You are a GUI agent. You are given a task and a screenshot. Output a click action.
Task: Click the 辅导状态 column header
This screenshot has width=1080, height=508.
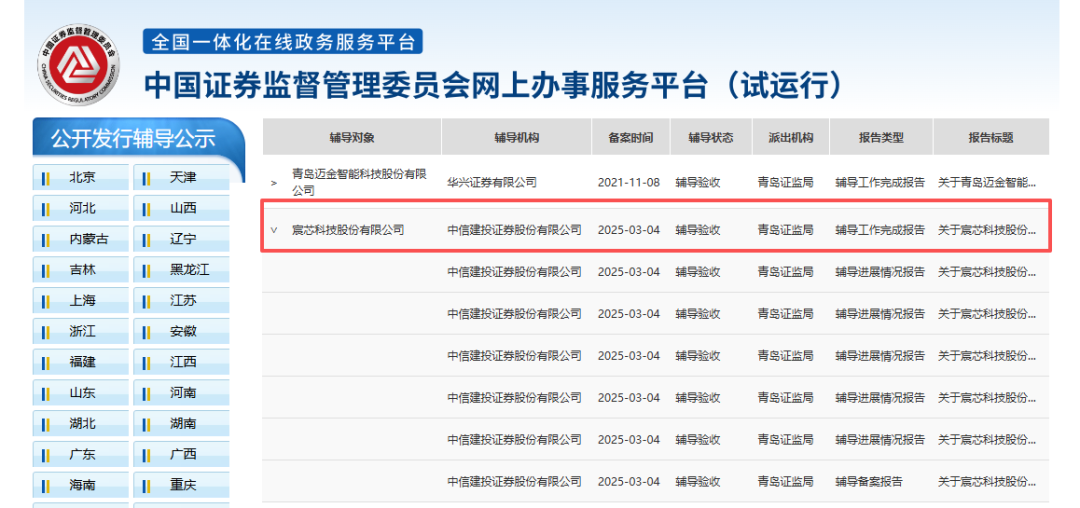point(711,137)
